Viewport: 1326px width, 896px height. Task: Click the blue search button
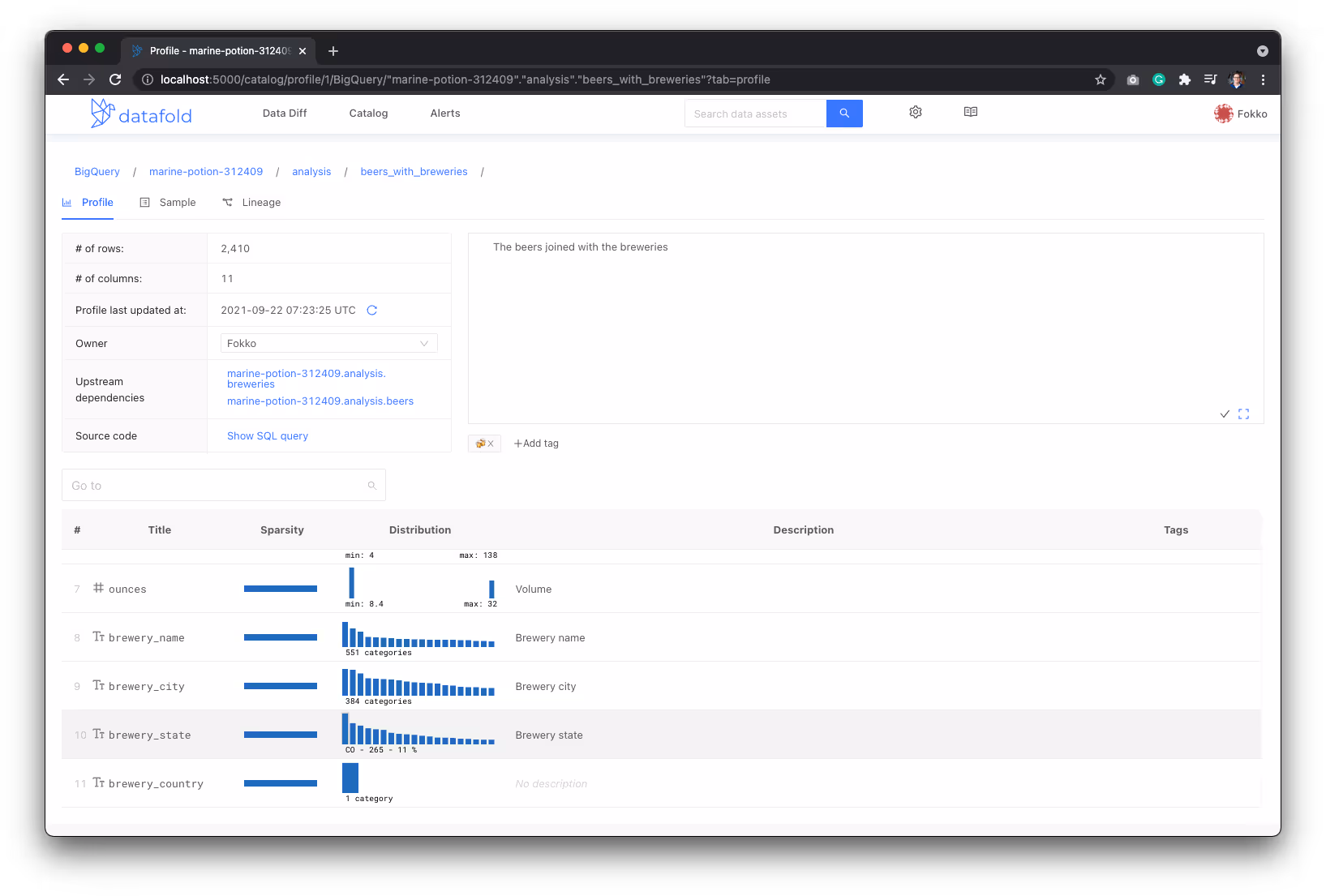coord(844,114)
